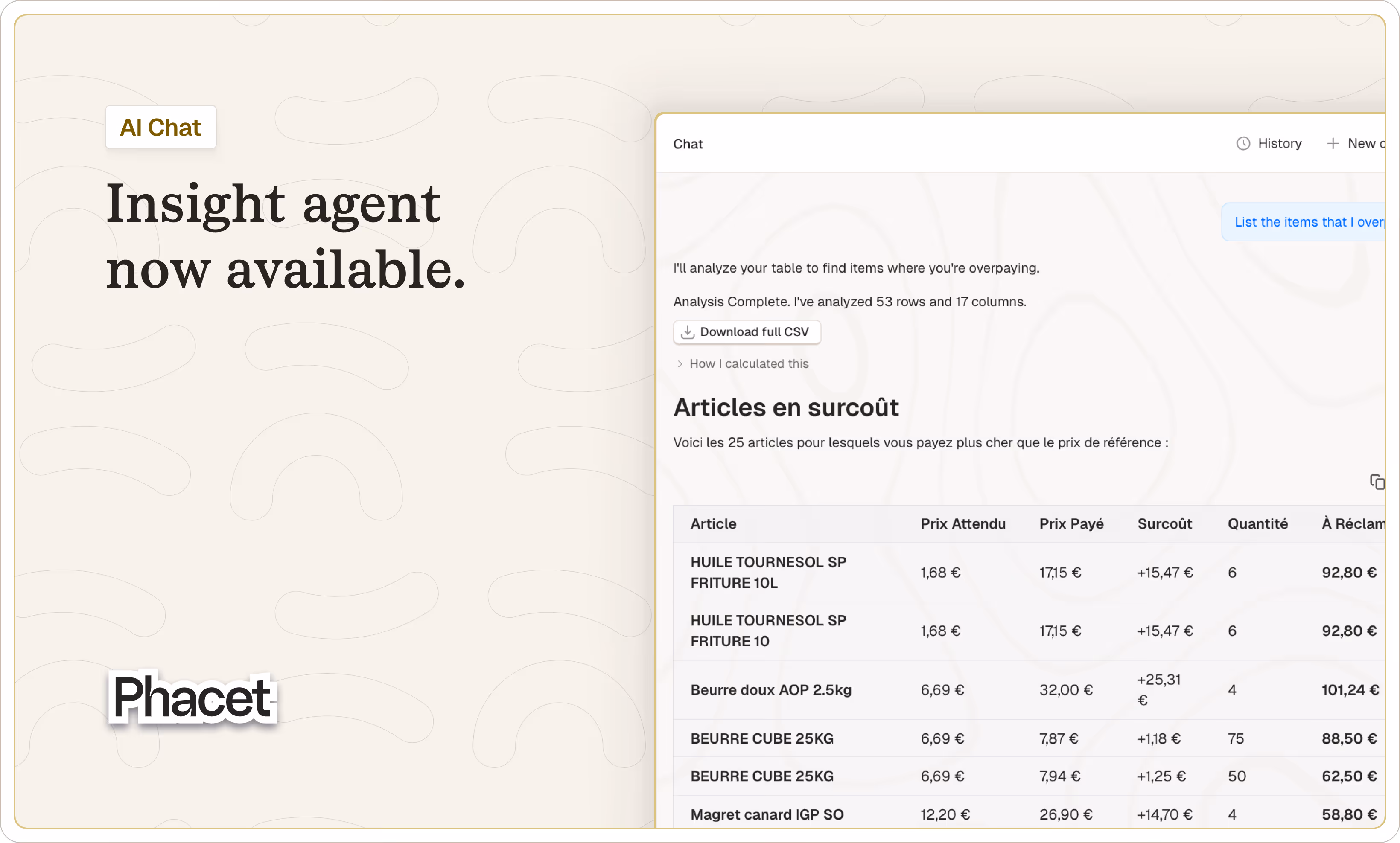Click the Surcoût column header
Image resolution: width=1400 pixels, height=843 pixels.
tap(1165, 524)
